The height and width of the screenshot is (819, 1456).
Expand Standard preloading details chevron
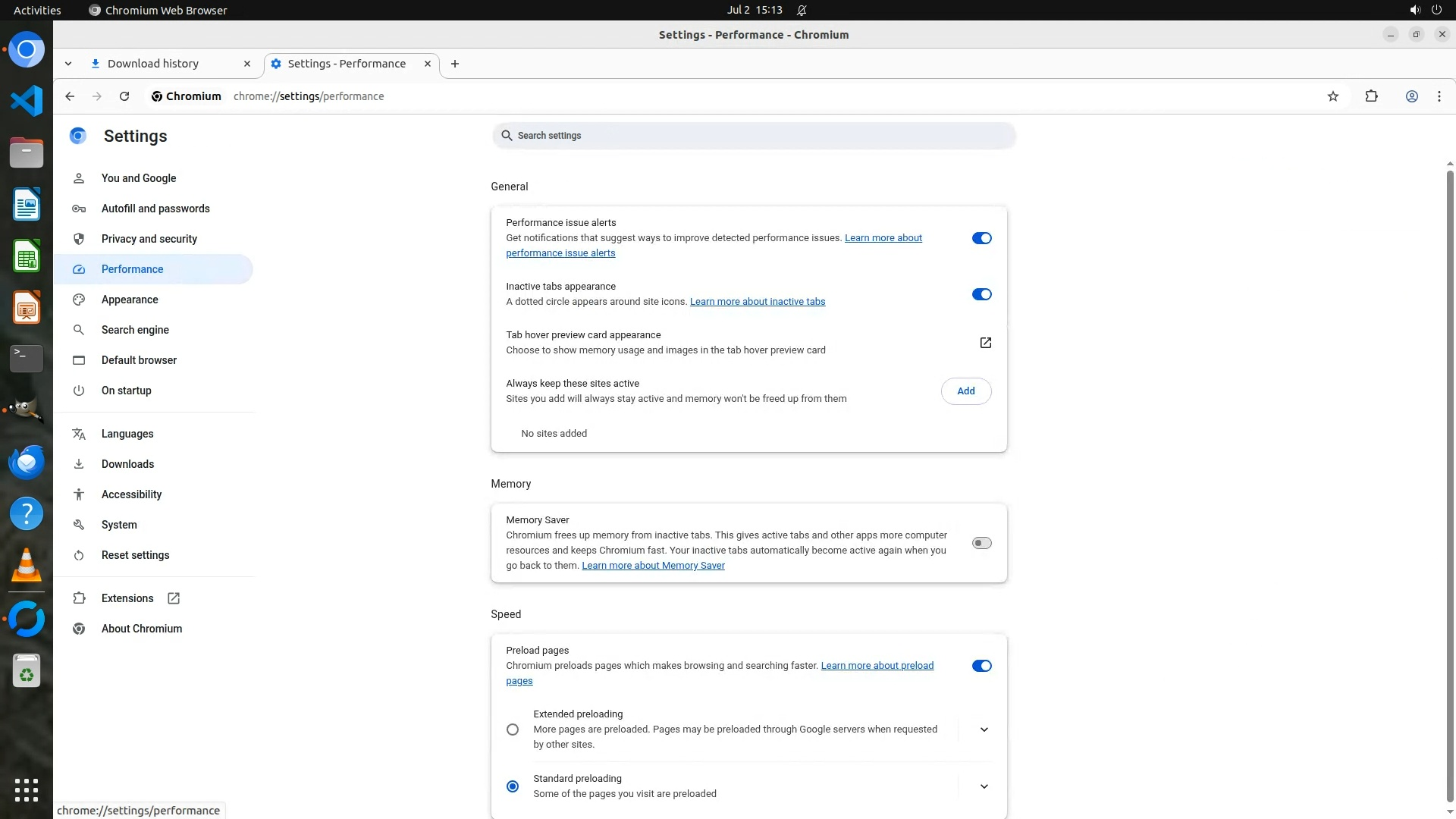(x=984, y=786)
